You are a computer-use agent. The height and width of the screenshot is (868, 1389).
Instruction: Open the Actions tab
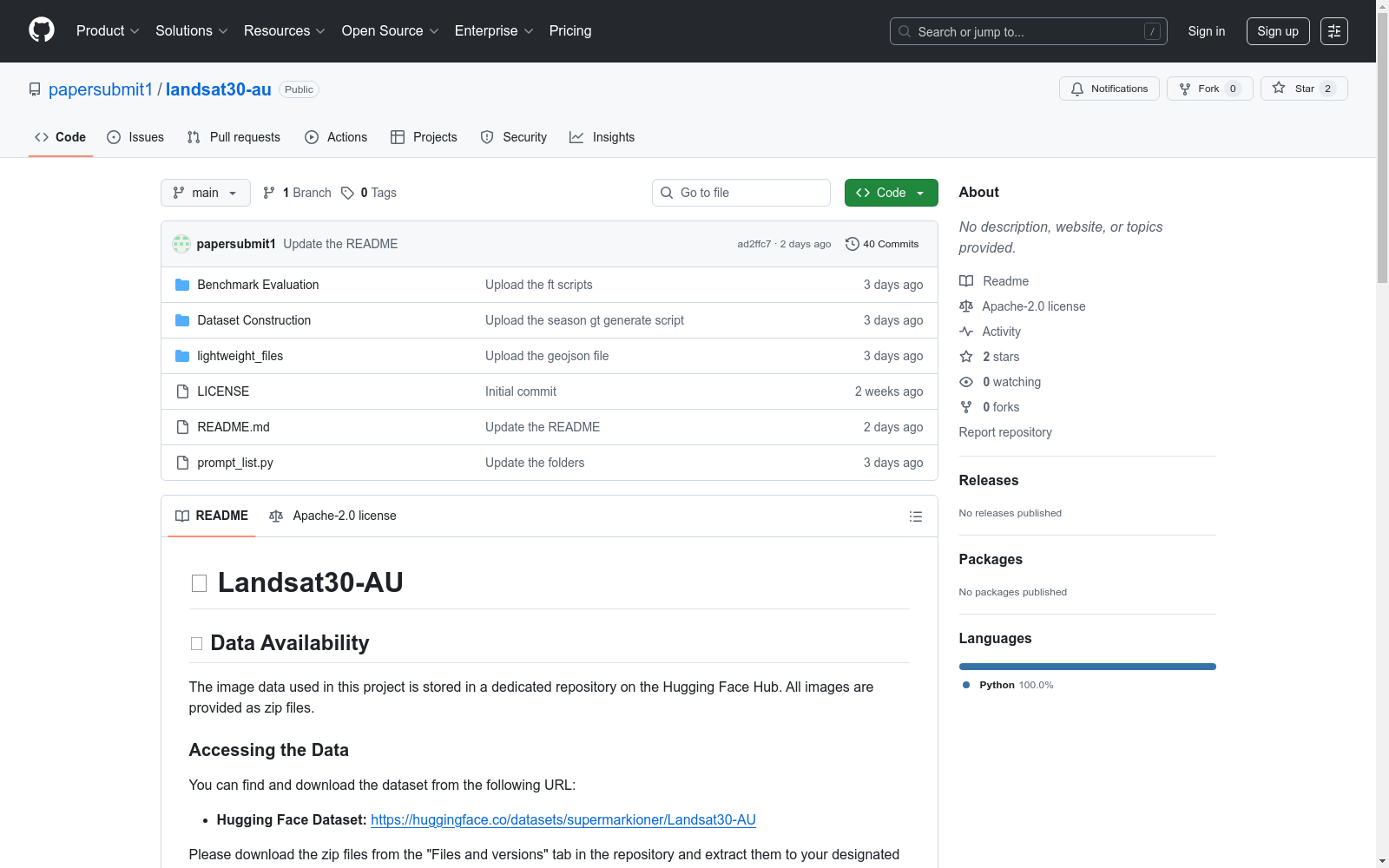[336, 137]
